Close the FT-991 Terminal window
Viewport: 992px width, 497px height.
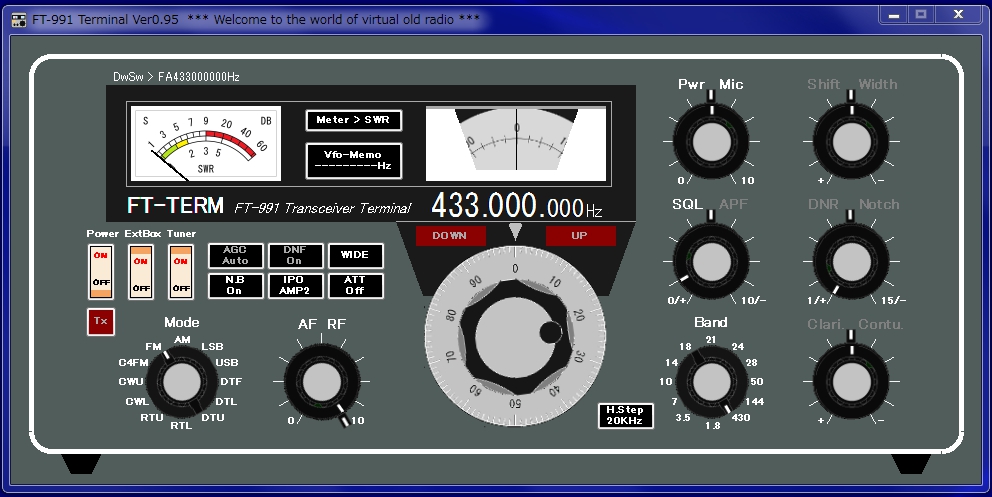(958, 15)
